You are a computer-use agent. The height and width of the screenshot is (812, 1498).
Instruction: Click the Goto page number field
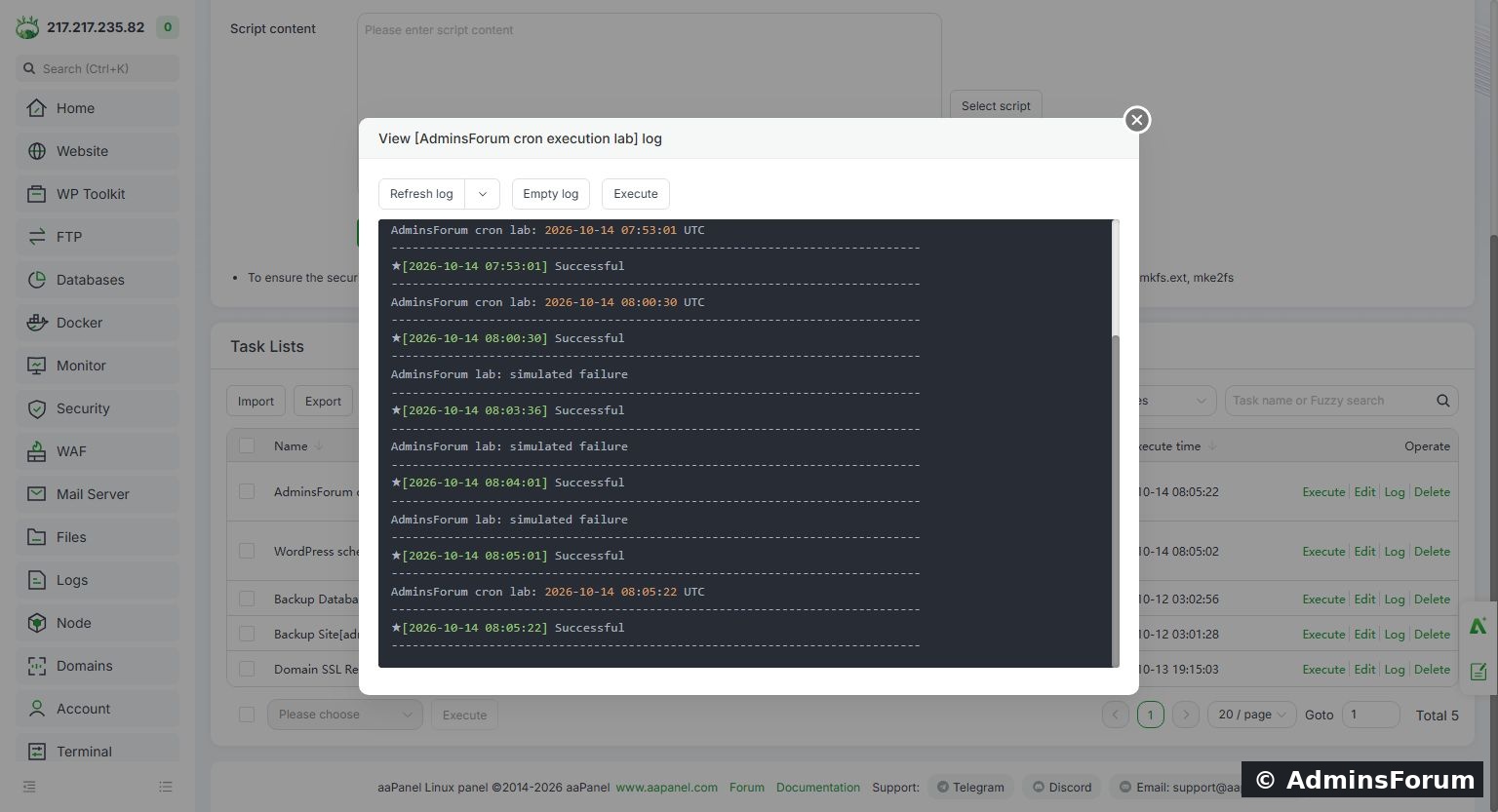click(1370, 715)
